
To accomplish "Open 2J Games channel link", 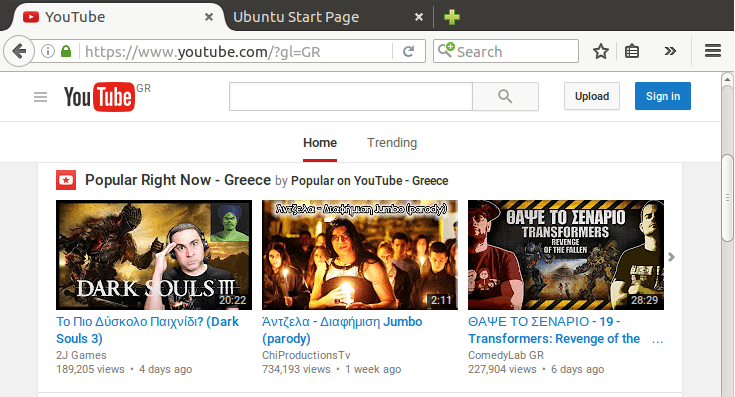I will 81,355.
